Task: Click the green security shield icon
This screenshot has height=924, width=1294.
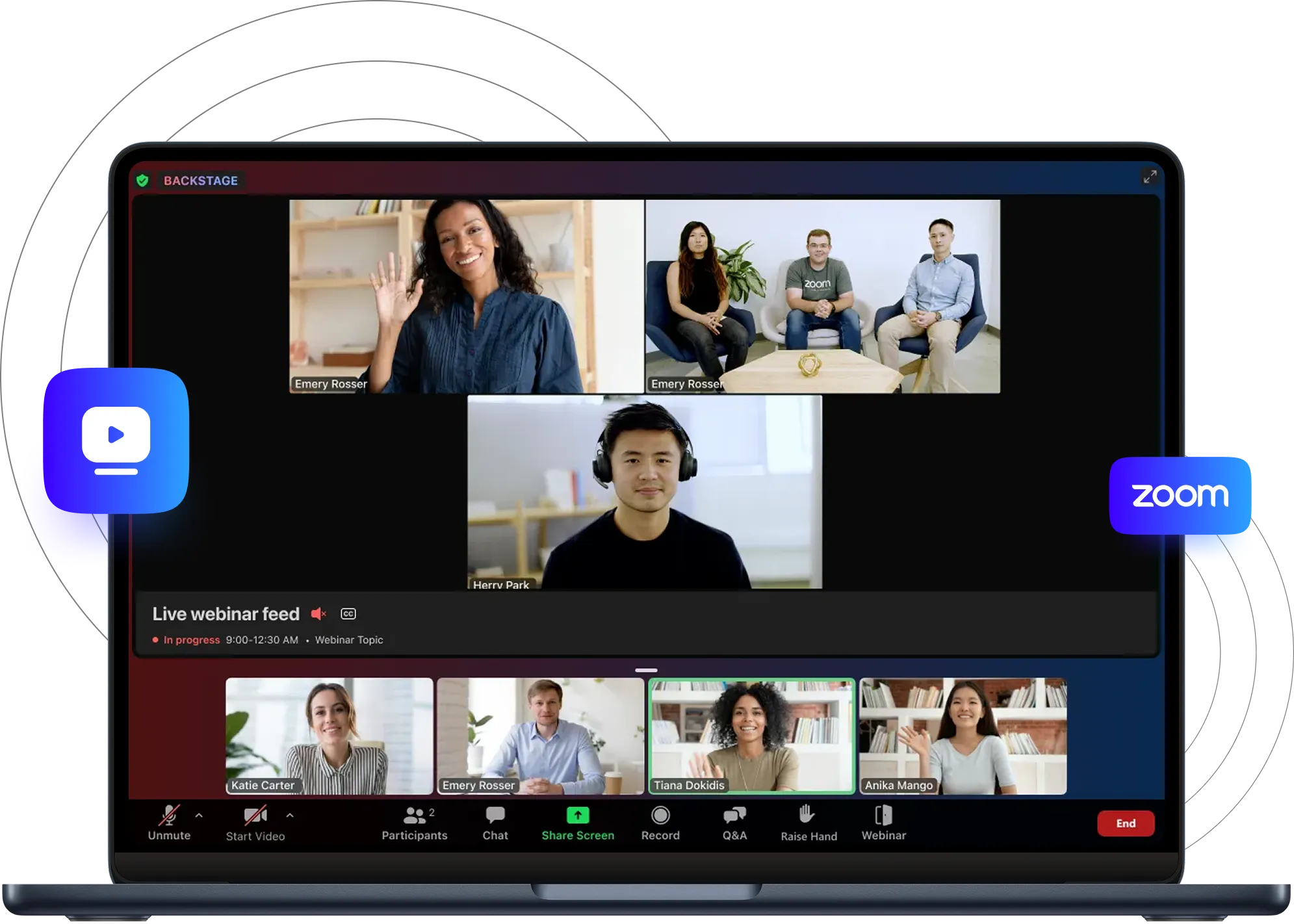Action: [x=142, y=181]
